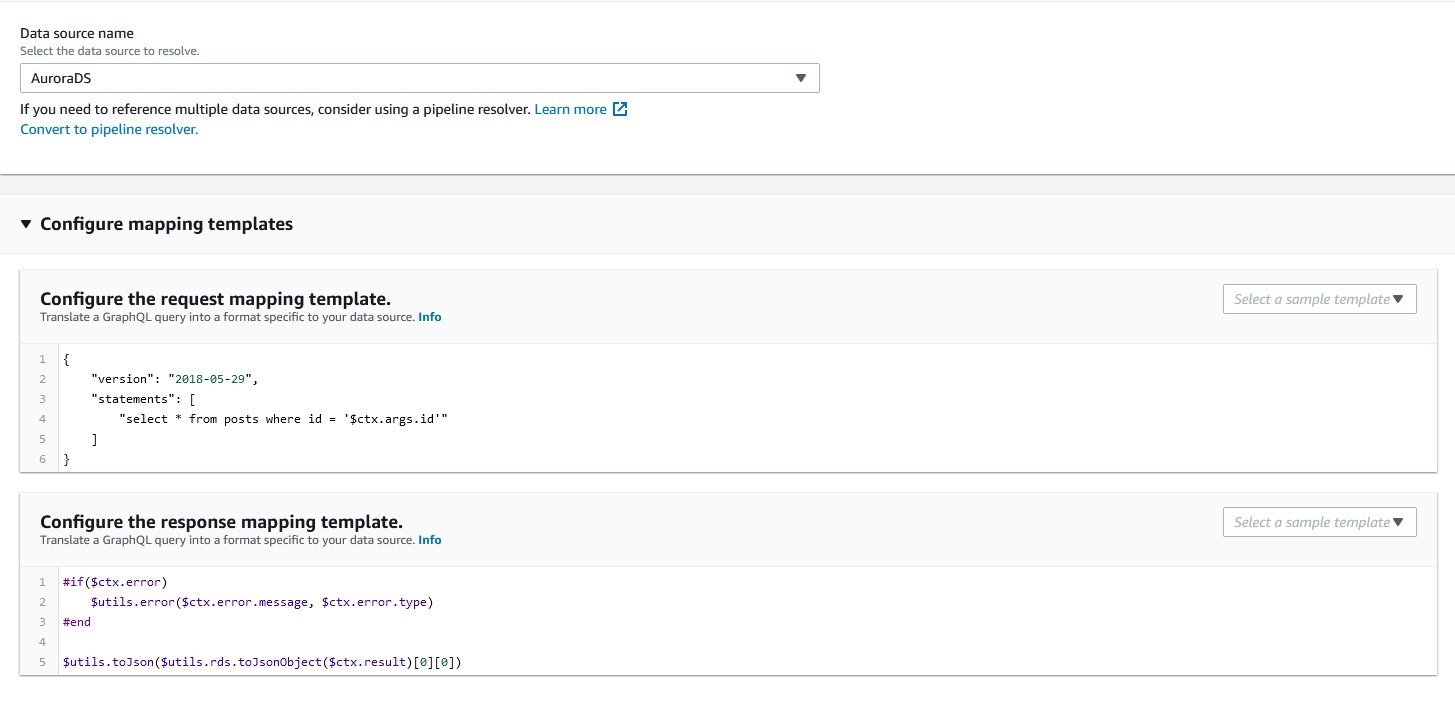Click the '#end' line in response template
The width and height of the screenshot is (1455, 711).
[76, 622]
